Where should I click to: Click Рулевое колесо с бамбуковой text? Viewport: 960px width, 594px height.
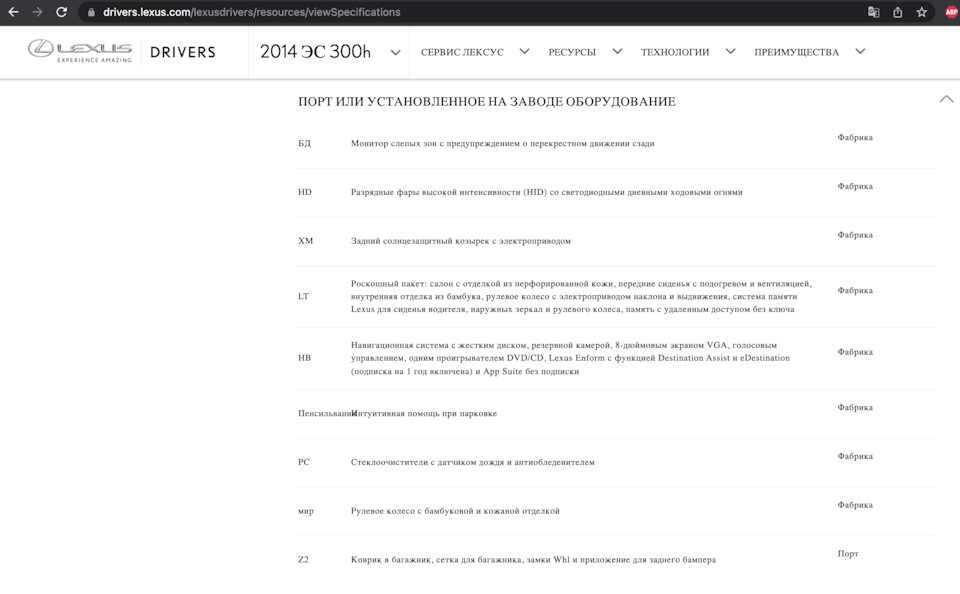456,511
